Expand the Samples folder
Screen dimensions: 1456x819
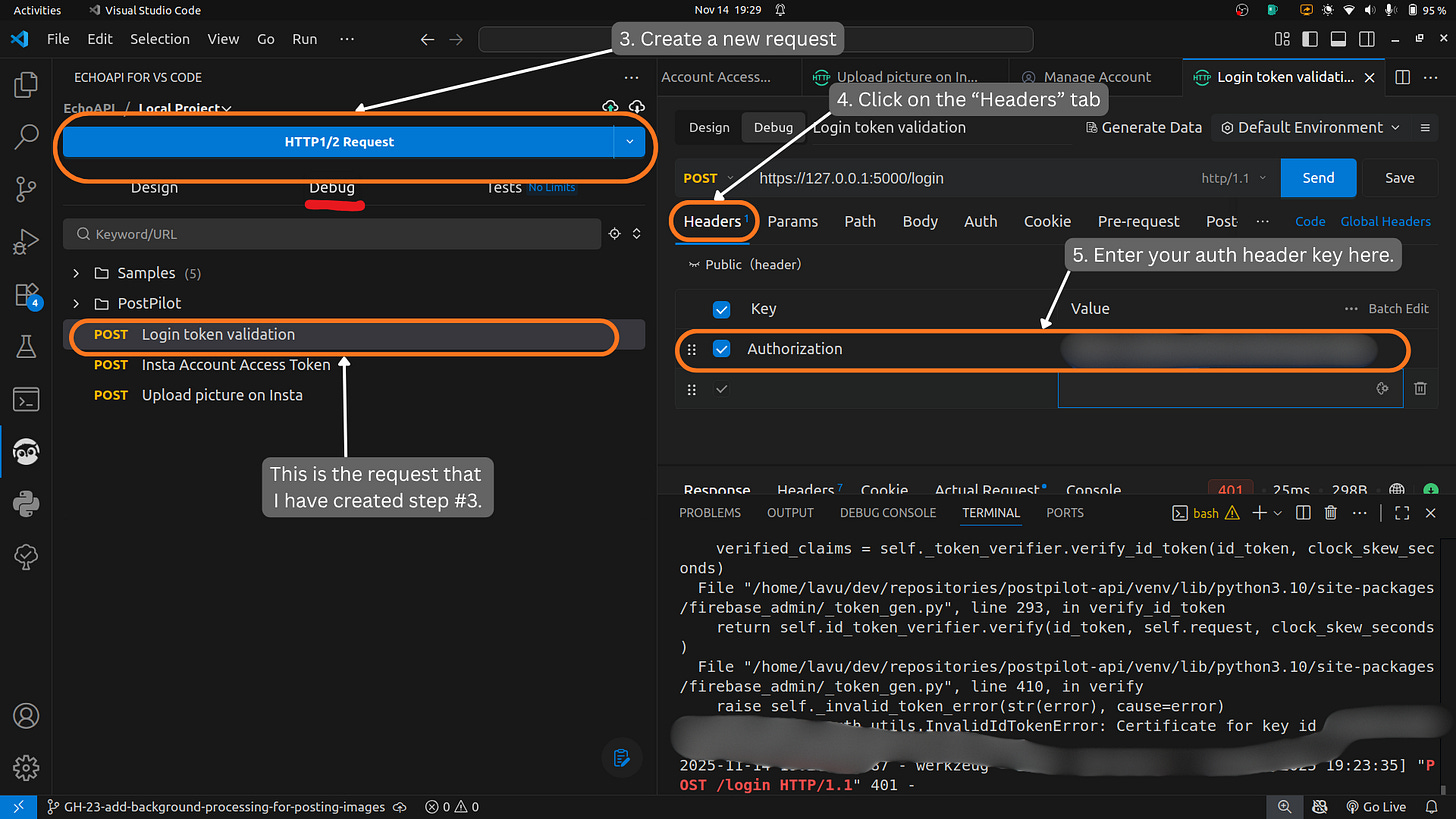[76, 273]
